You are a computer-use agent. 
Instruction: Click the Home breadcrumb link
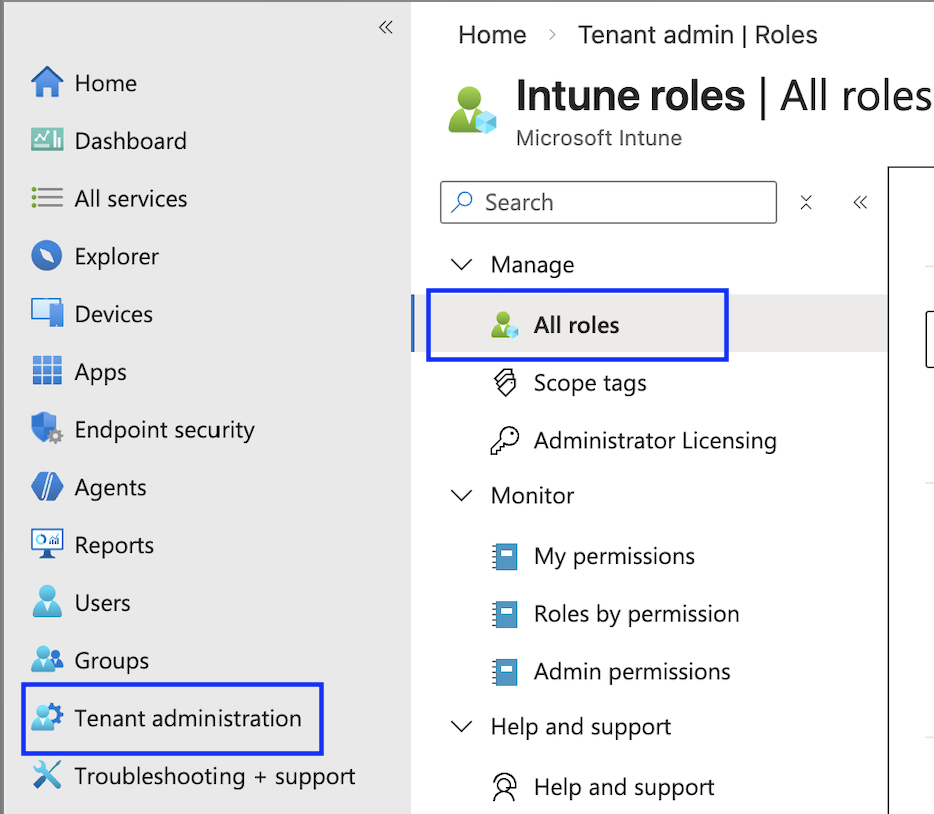(492, 35)
